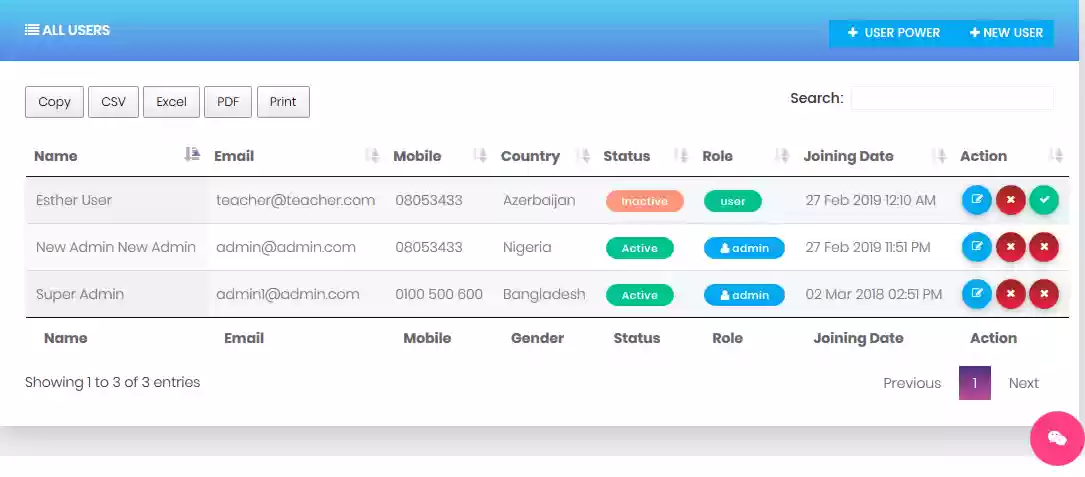
Task: Sort table by Name column arrow
Action: (x=192, y=155)
